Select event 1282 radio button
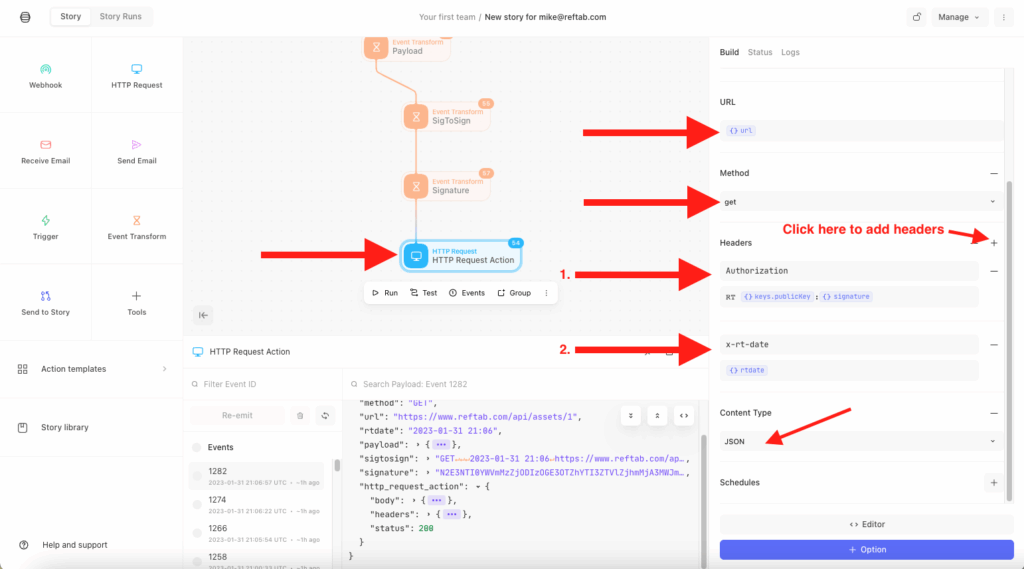The width and height of the screenshot is (1024, 569). 197,476
